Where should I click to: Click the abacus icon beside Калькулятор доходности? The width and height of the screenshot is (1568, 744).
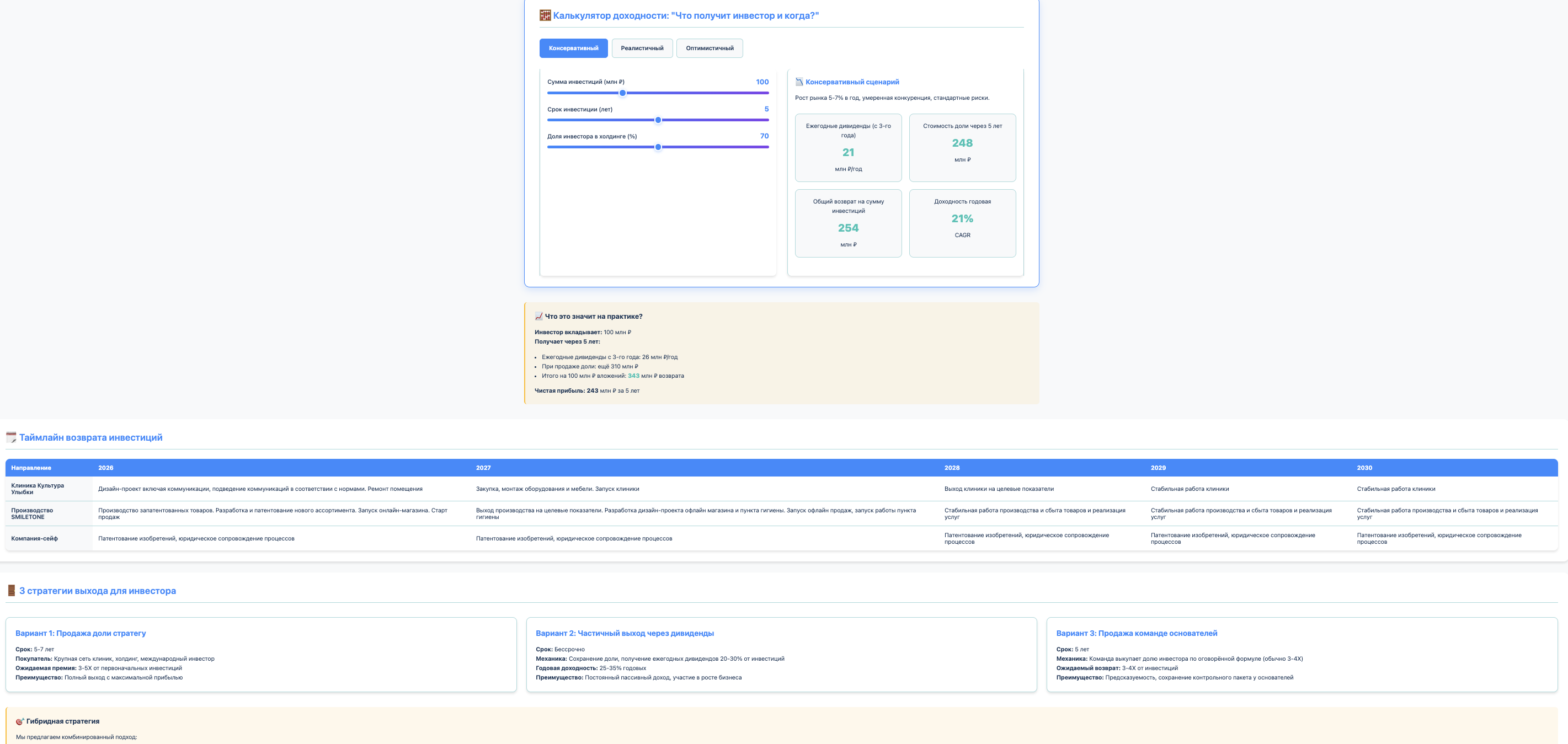[545, 15]
